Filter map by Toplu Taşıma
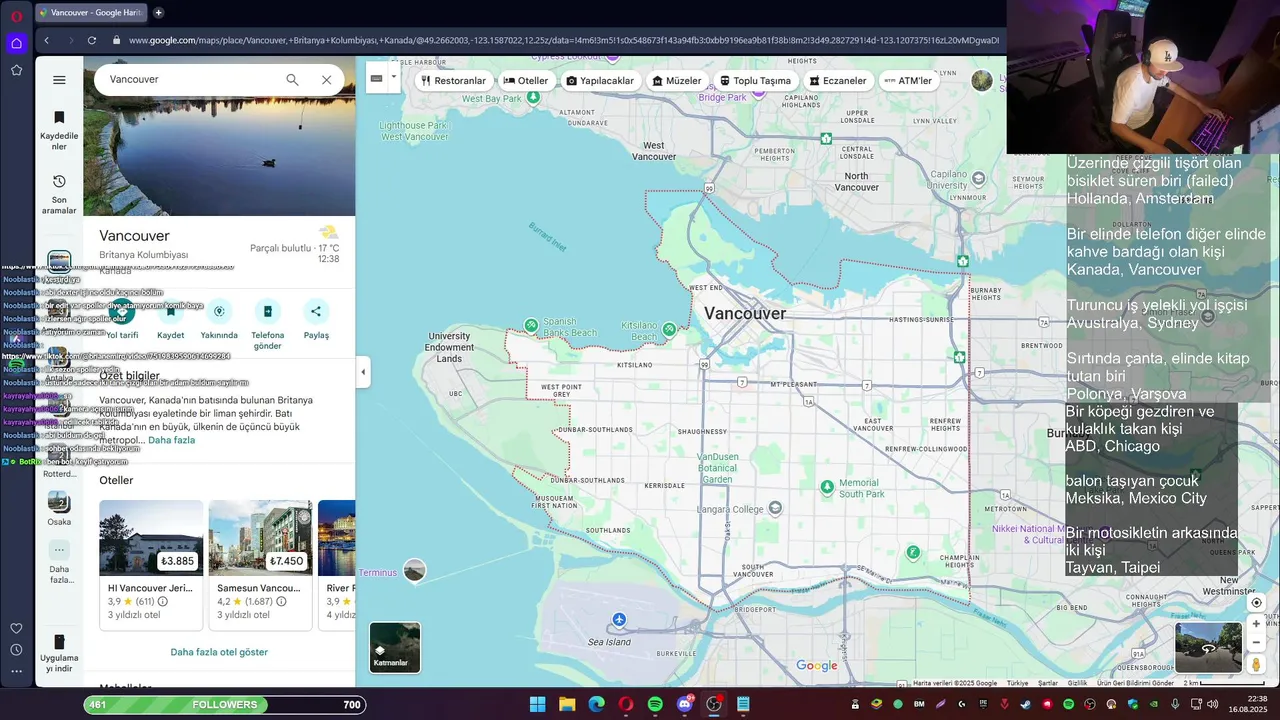1280x720 pixels. pos(755,80)
